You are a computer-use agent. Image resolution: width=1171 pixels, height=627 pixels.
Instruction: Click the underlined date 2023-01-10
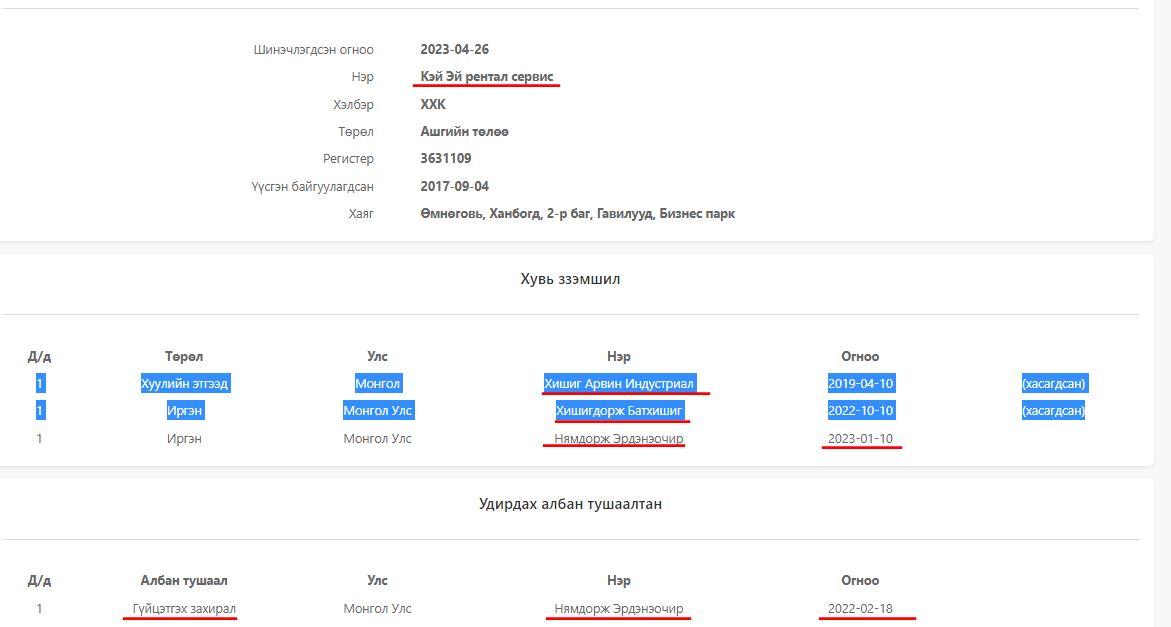(860, 438)
